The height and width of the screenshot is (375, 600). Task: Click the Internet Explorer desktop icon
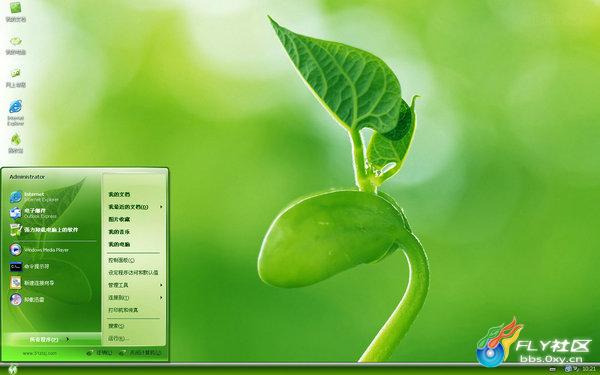pos(16,112)
